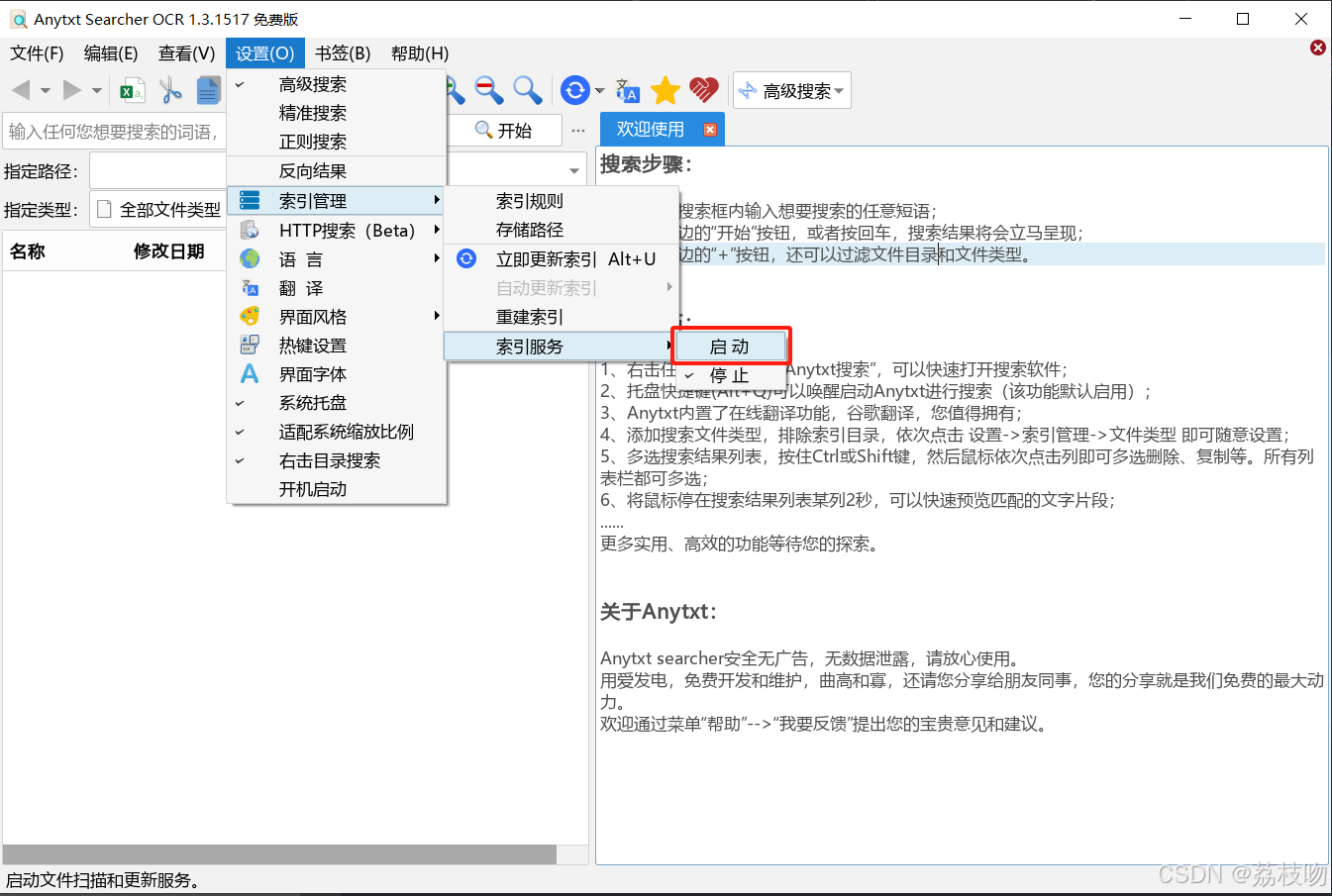
Task: Click the 界面字体 letter A icon
Action: coord(250,373)
